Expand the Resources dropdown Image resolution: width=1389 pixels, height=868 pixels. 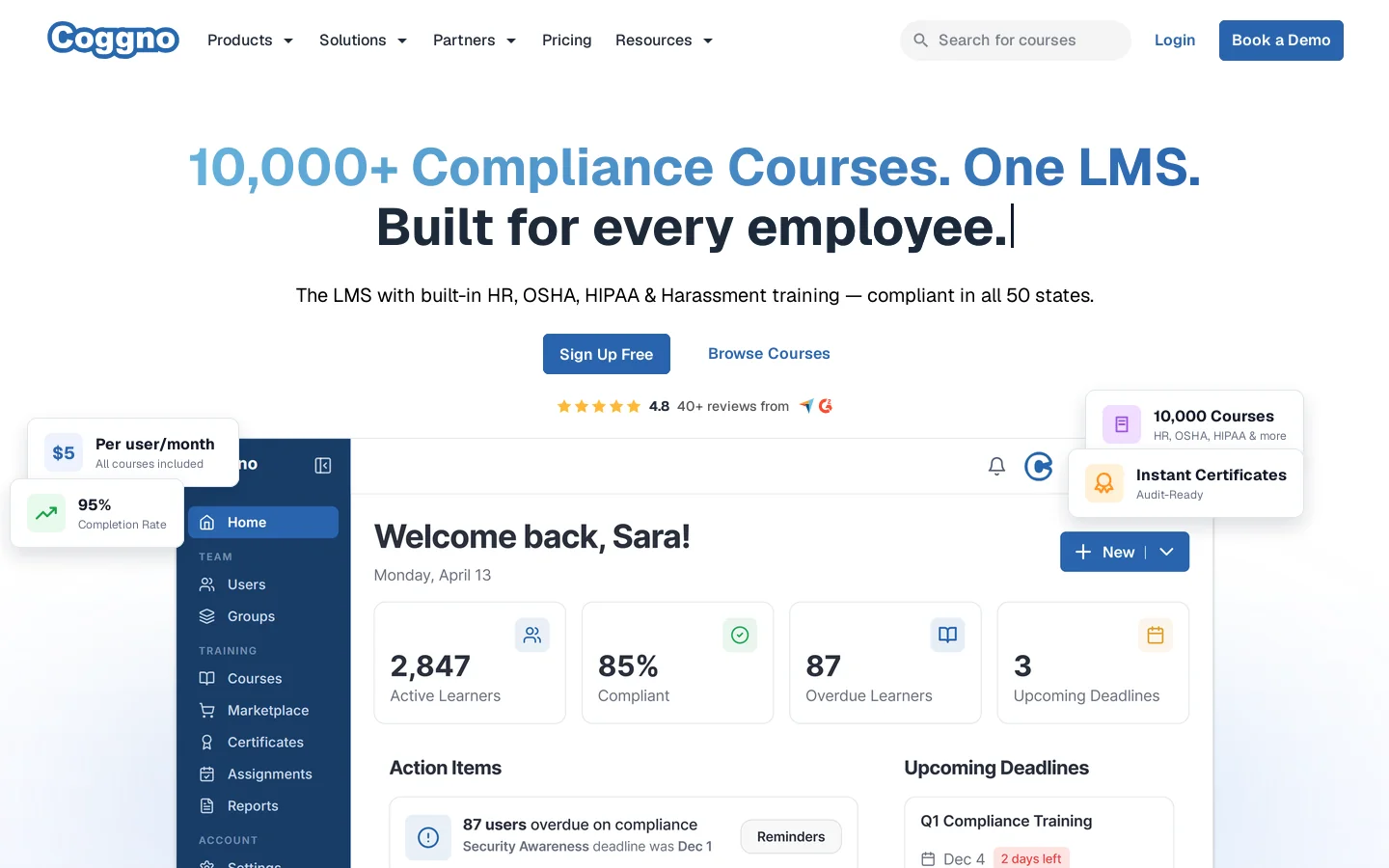665,41
